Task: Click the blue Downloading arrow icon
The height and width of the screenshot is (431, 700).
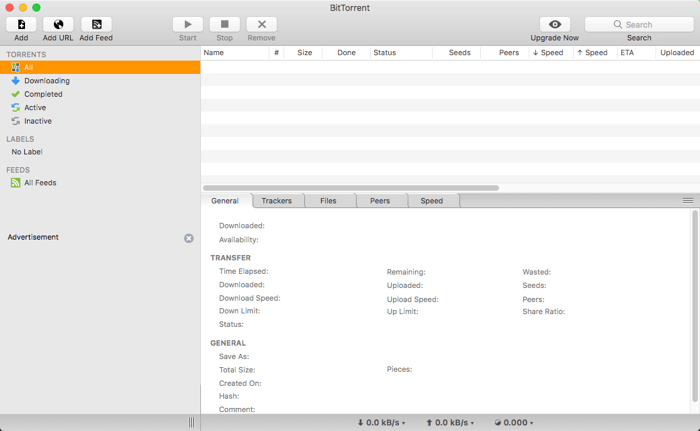Action: tap(16, 81)
